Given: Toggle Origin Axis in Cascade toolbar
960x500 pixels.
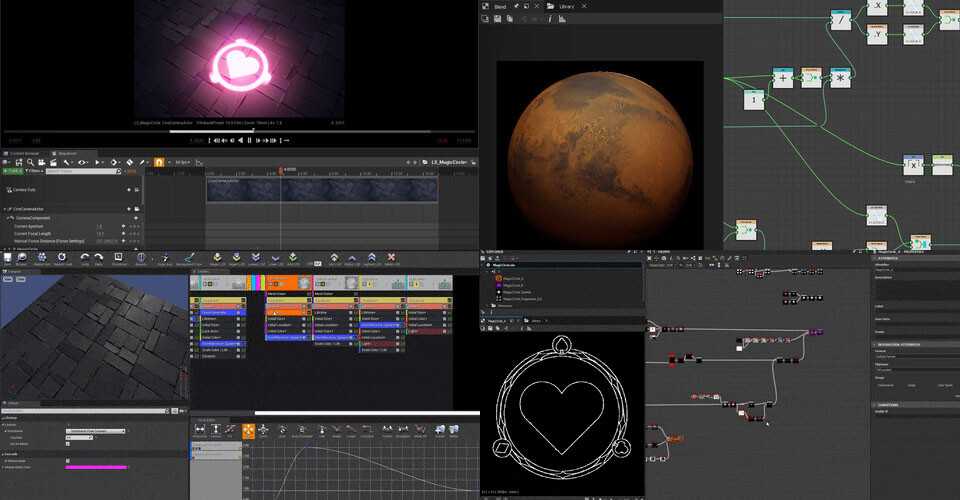Looking at the screenshot, I should (x=165, y=259).
